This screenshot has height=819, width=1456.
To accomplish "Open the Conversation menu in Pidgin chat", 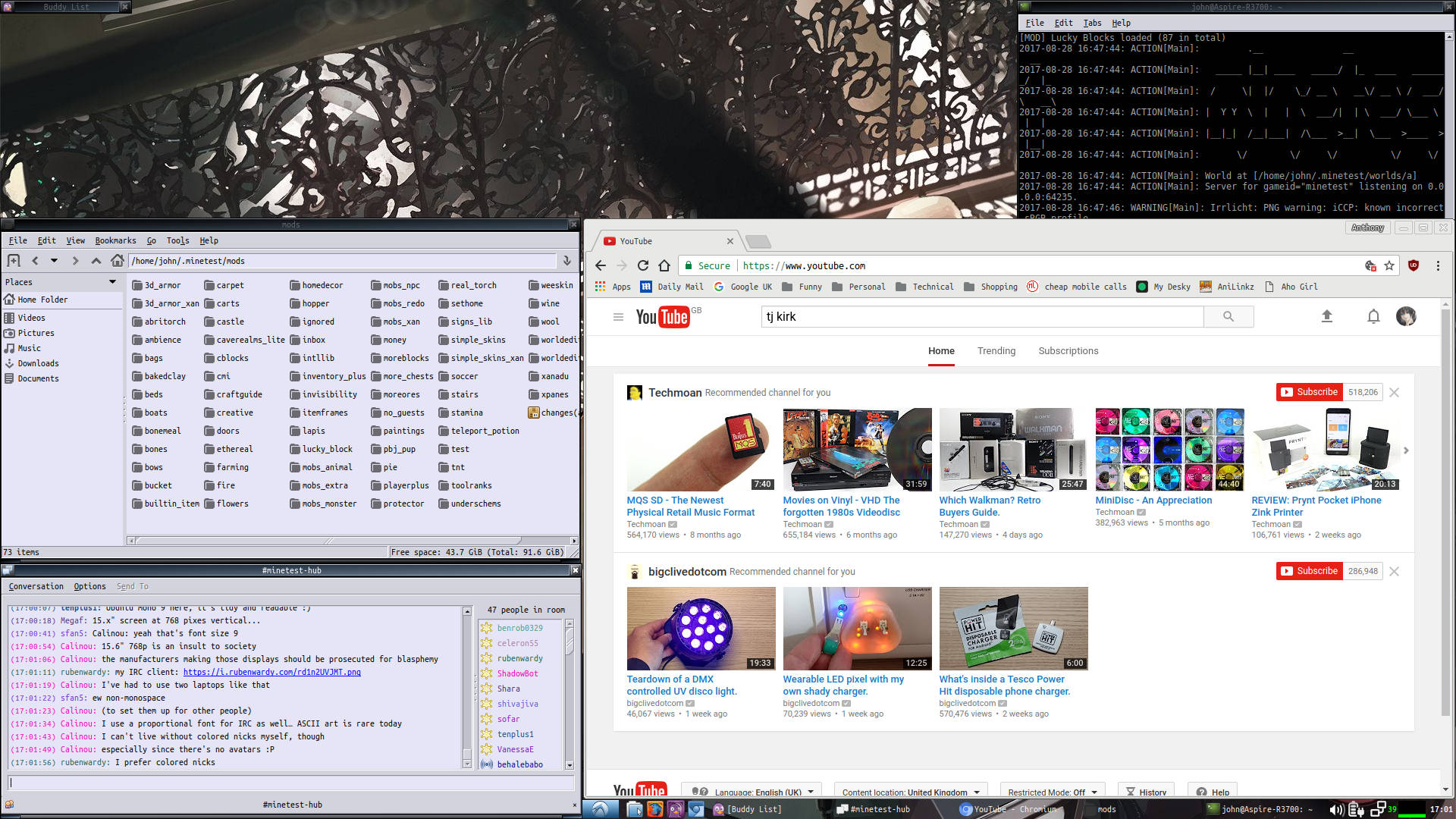I will click(x=36, y=586).
